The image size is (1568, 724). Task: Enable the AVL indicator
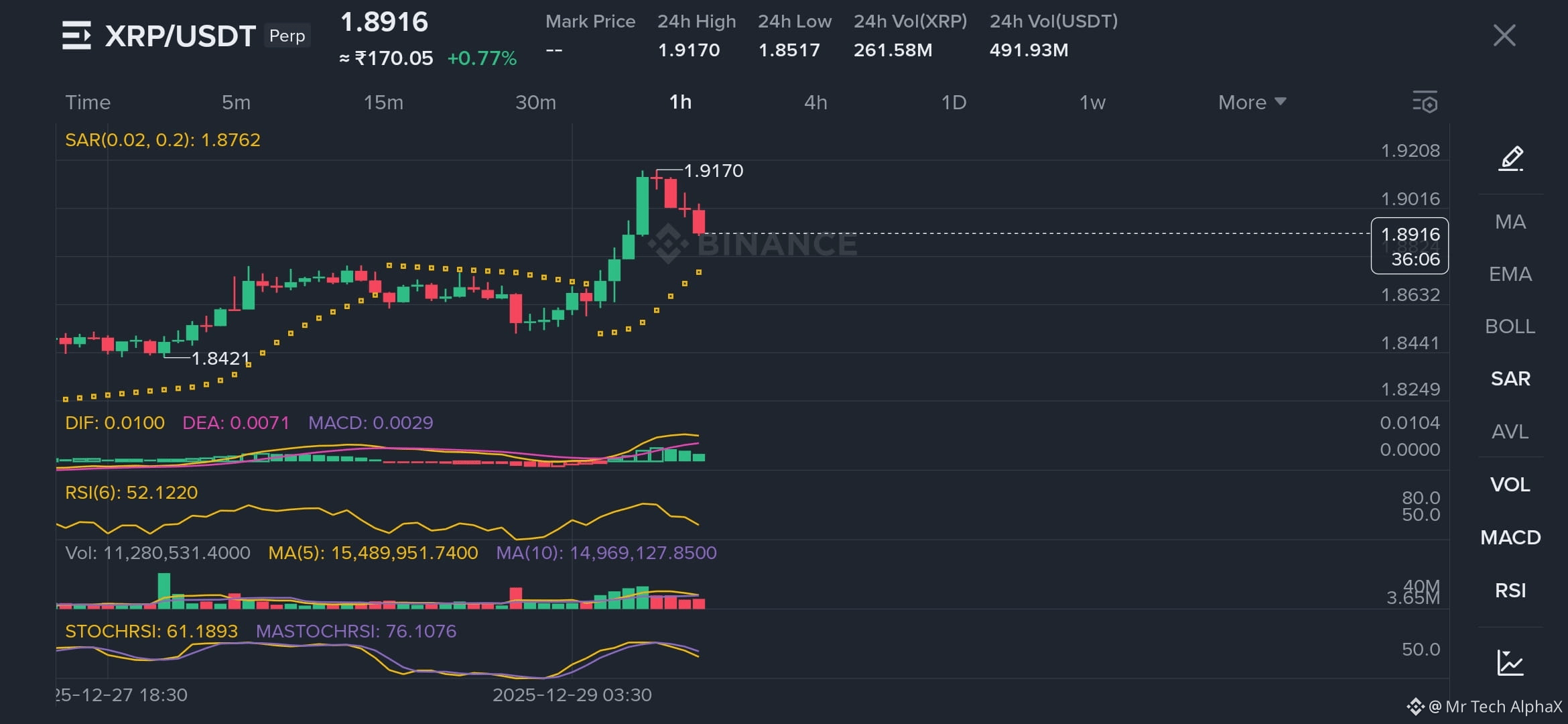pyautogui.click(x=1510, y=432)
